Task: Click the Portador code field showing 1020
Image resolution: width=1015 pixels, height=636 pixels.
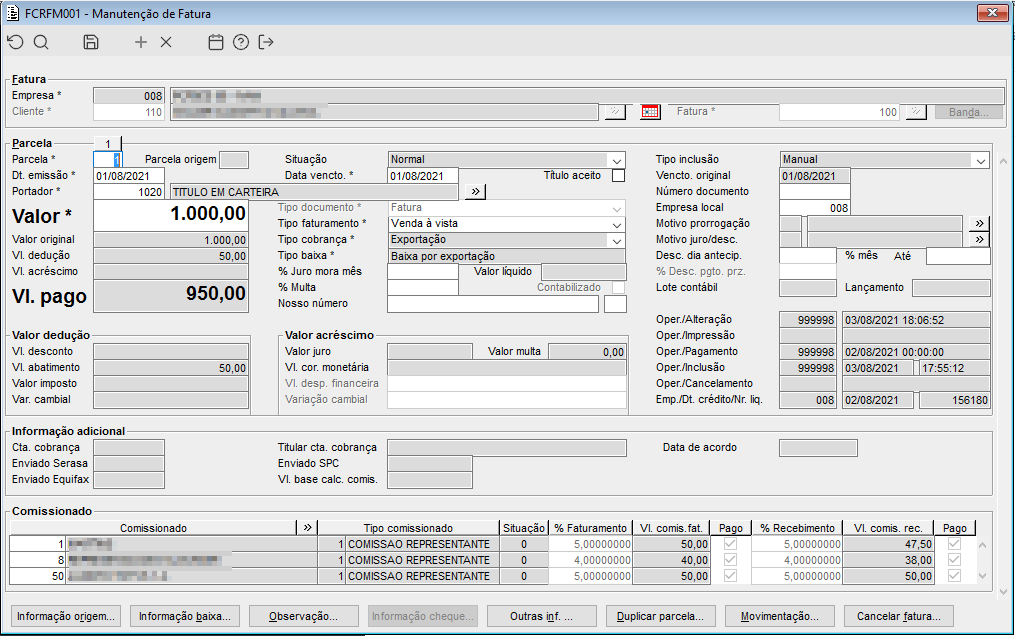Action: (x=129, y=192)
